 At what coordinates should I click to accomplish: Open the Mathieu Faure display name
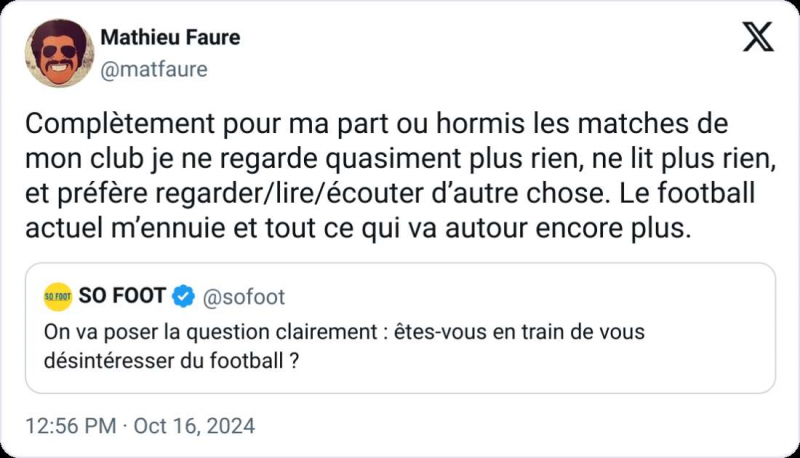170,38
